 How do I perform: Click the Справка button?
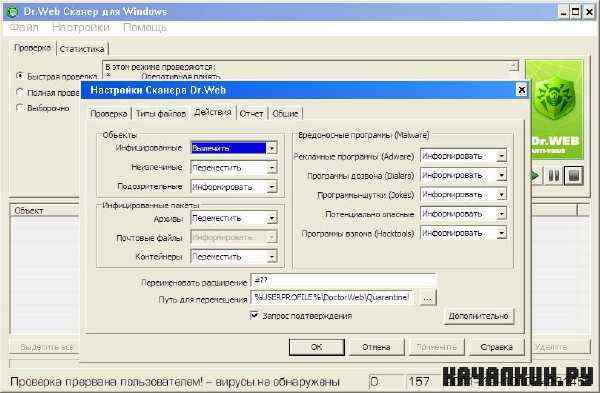[x=497, y=347]
